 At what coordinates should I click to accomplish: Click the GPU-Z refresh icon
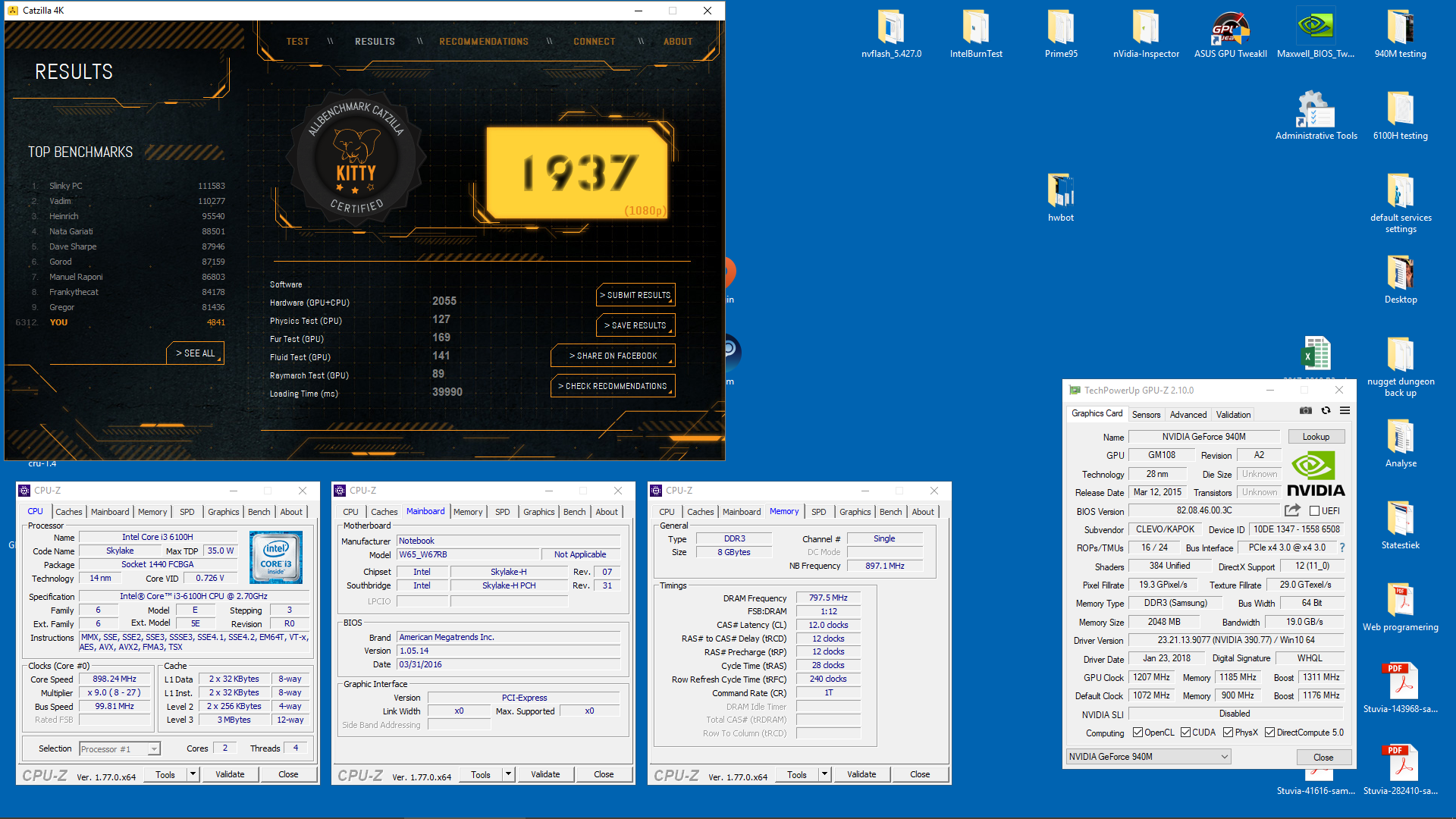pyautogui.click(x=1326, y=410)
